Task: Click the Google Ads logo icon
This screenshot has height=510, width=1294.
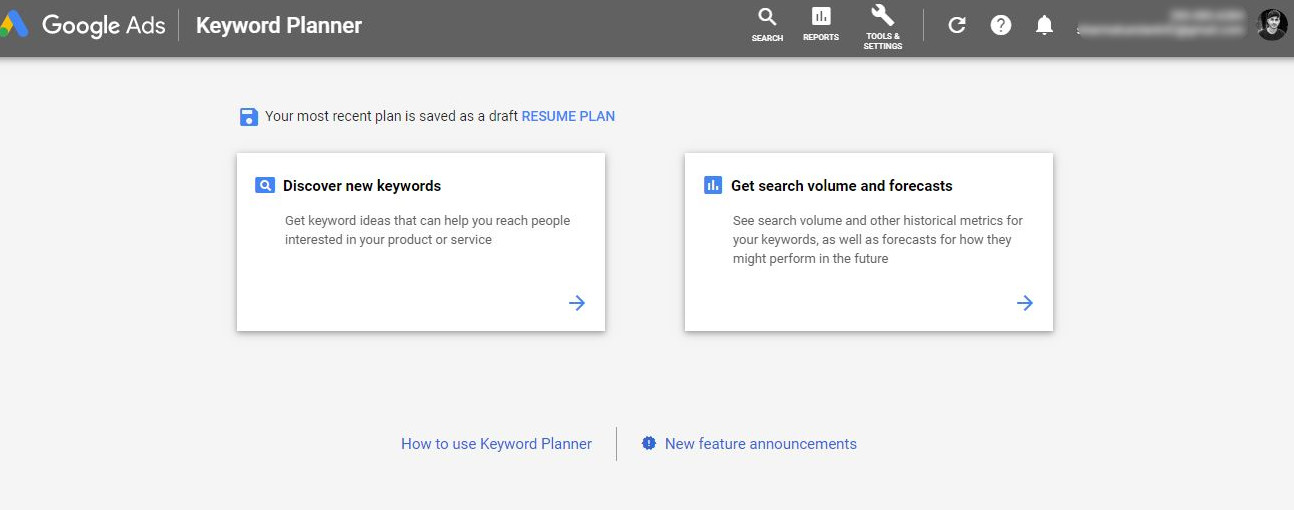Action: tap(14, 25)
